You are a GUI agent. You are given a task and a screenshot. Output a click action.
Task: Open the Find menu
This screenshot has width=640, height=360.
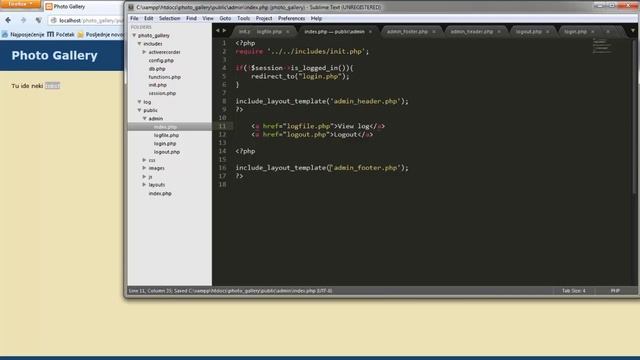coord(191,18)
